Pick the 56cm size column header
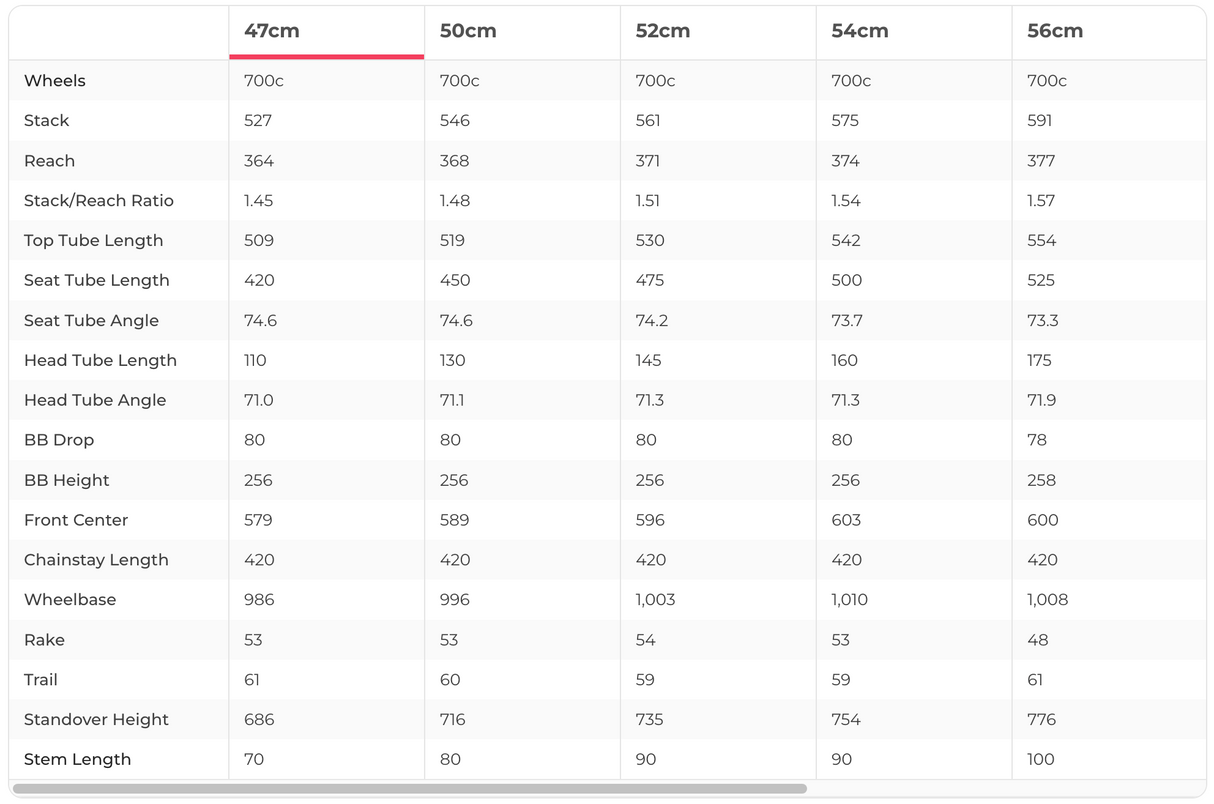Screen dimensions: 1214x804 point(1055,31)
